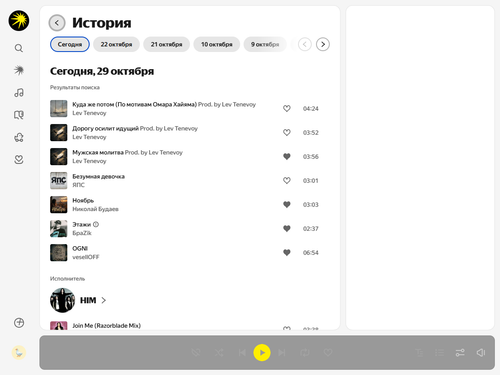Skip to next track in player

[x=282, y=353]
